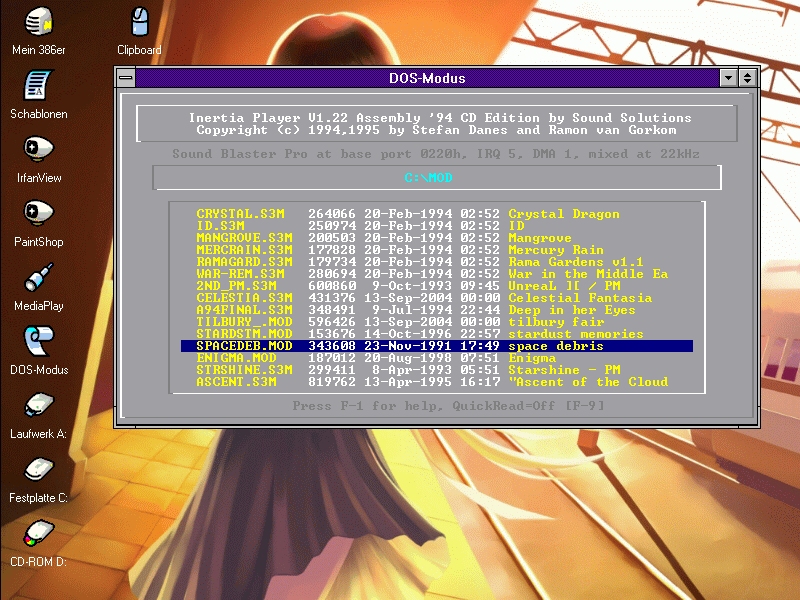800x600 pixels.
Task: Select the DOS-Modus desktop icon
Action: [x=39, y=351]
